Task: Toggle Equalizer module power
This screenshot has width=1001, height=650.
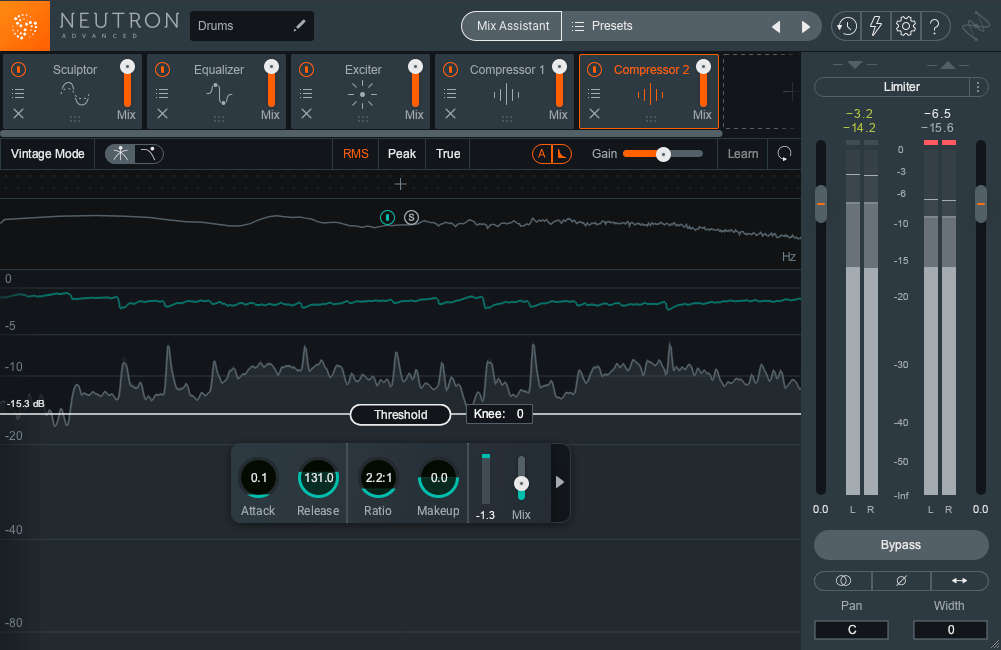Action: coord(163,69)
